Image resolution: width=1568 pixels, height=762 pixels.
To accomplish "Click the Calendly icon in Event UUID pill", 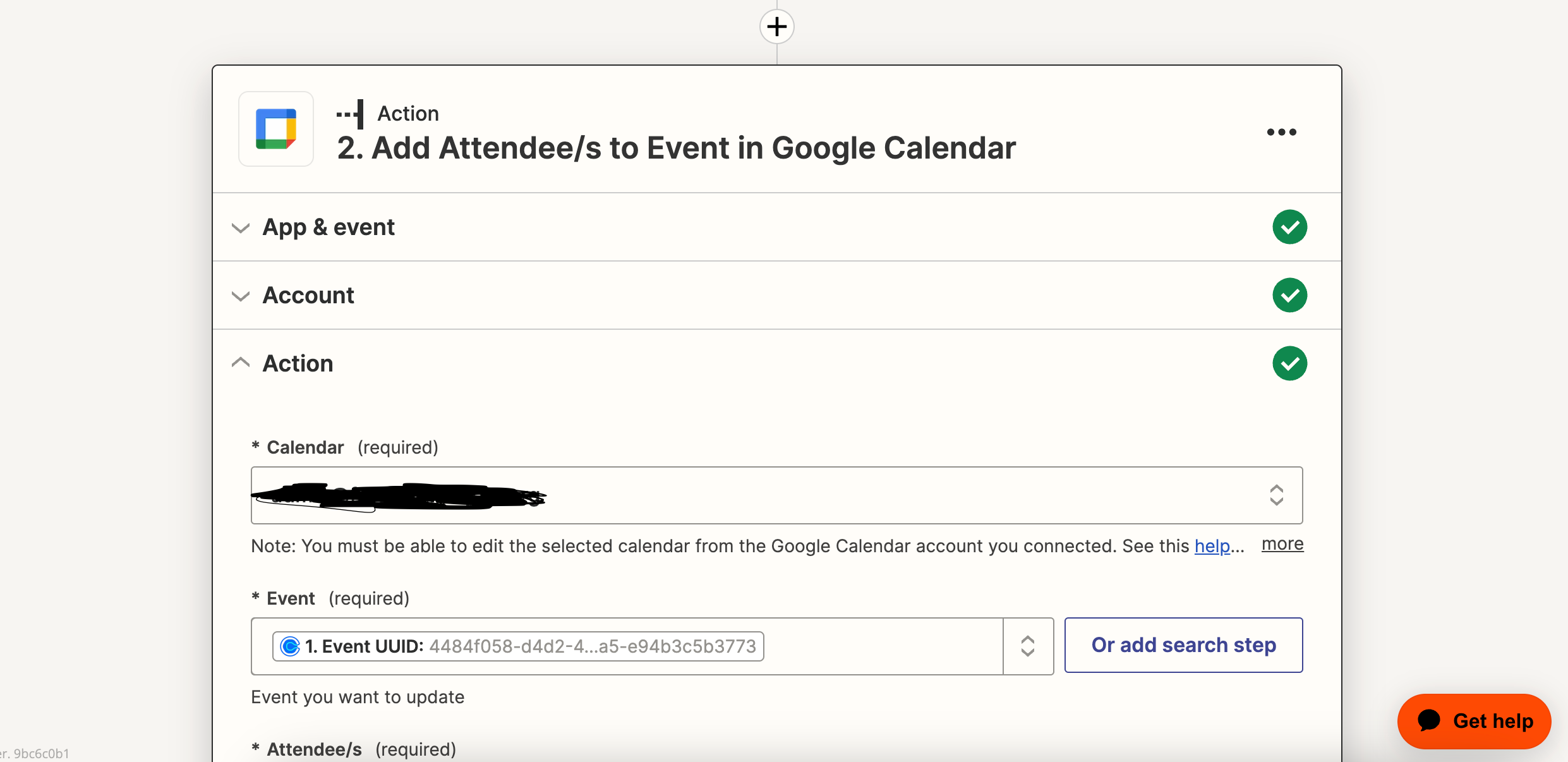I will 290,646.
